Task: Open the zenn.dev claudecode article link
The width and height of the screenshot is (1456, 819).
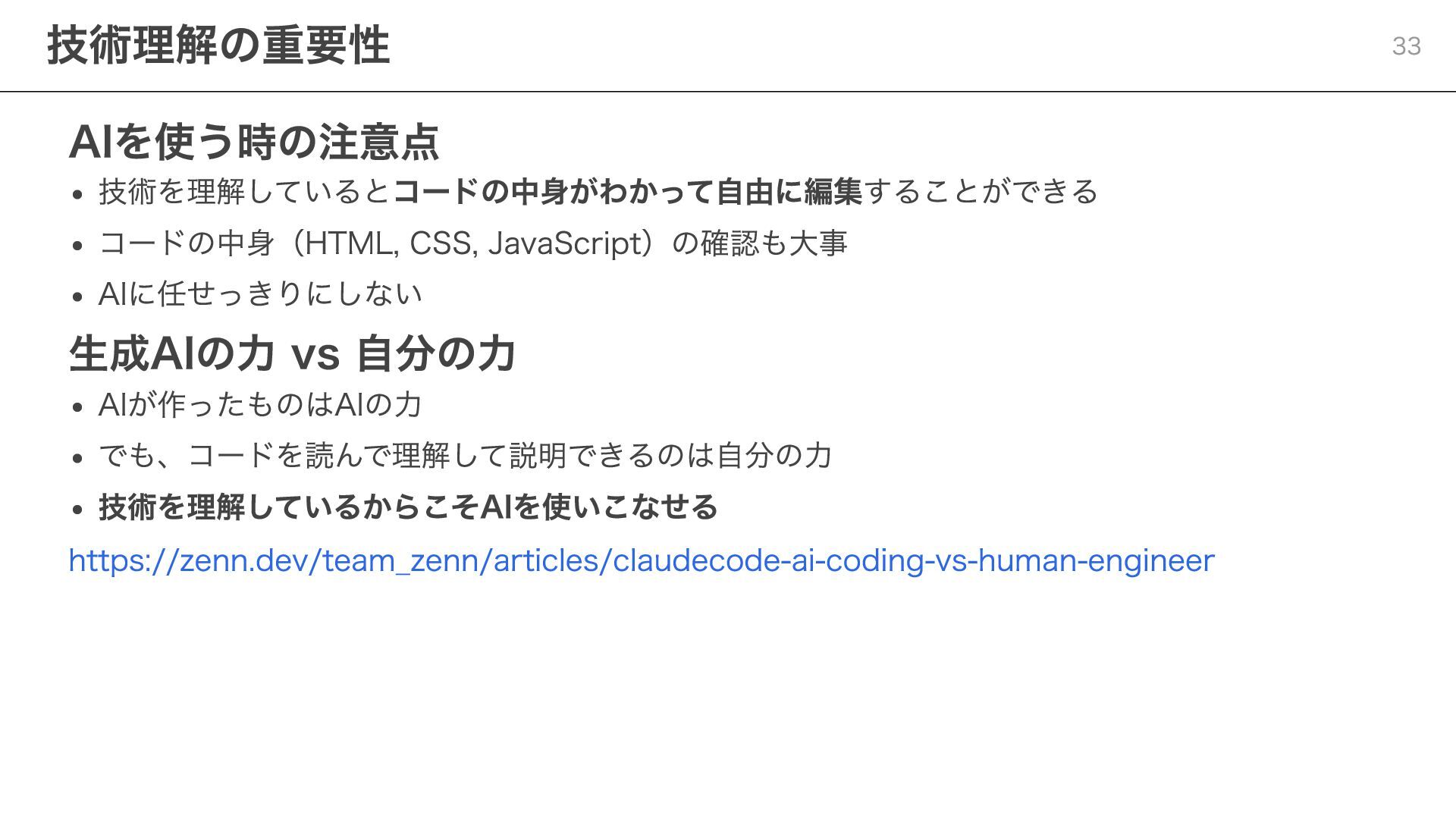Action: 642,561
